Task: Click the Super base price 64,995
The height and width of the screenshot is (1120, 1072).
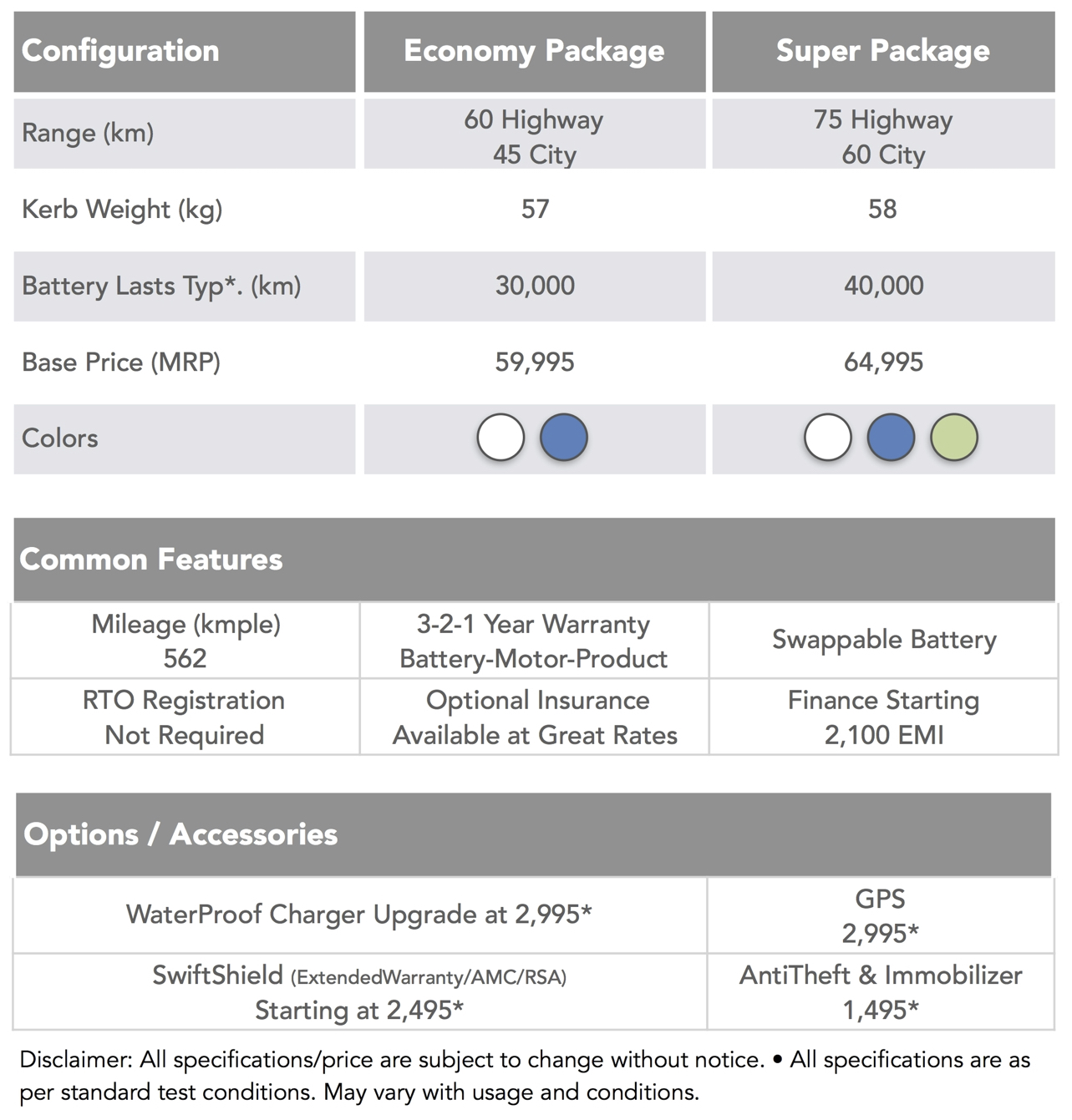Action: 884,362
